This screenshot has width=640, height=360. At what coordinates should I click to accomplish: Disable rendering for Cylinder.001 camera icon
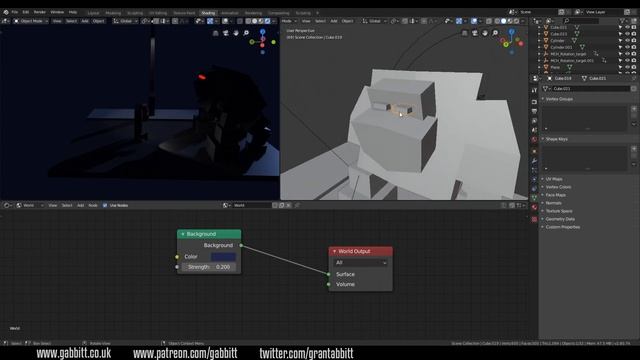634,47
